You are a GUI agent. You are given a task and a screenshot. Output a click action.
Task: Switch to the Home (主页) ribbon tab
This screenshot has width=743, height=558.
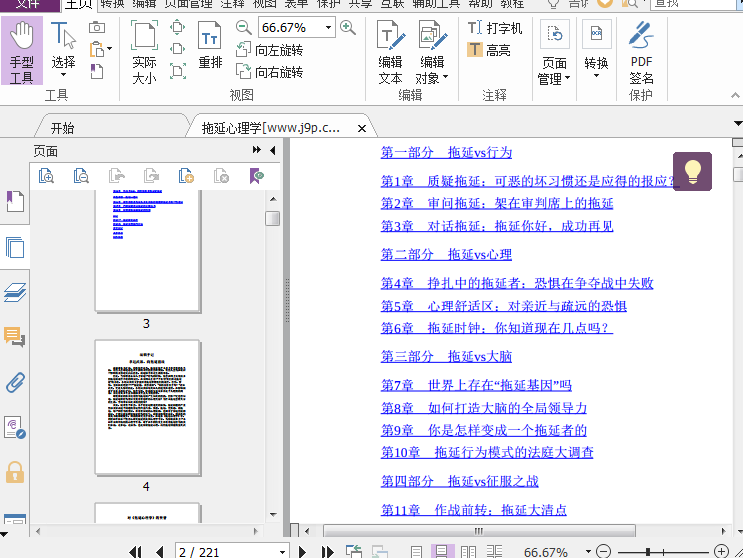pyautogui.click(x=79, y=5)
